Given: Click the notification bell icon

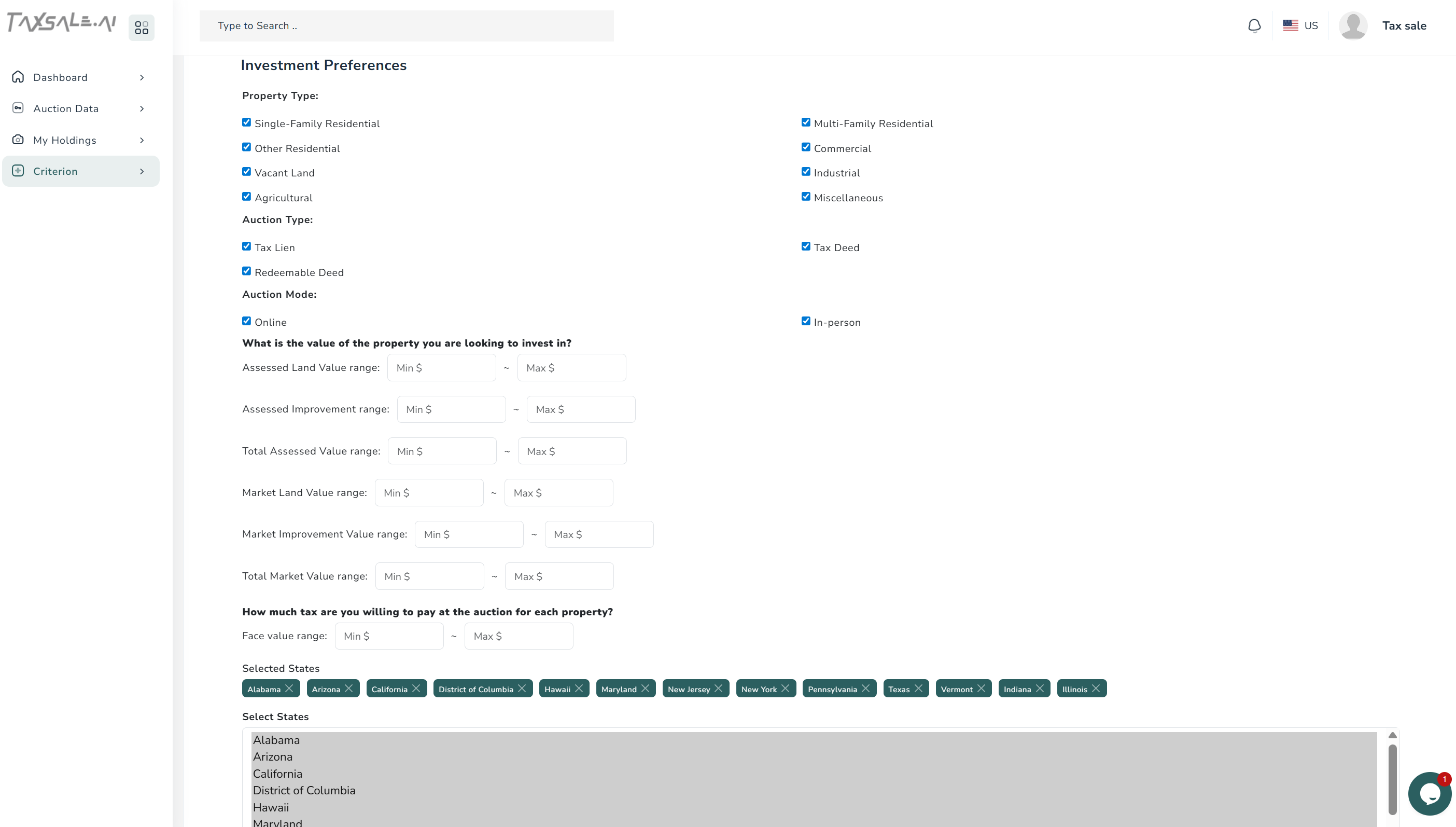Looking at the screenshot, I should pos(1254,25).
